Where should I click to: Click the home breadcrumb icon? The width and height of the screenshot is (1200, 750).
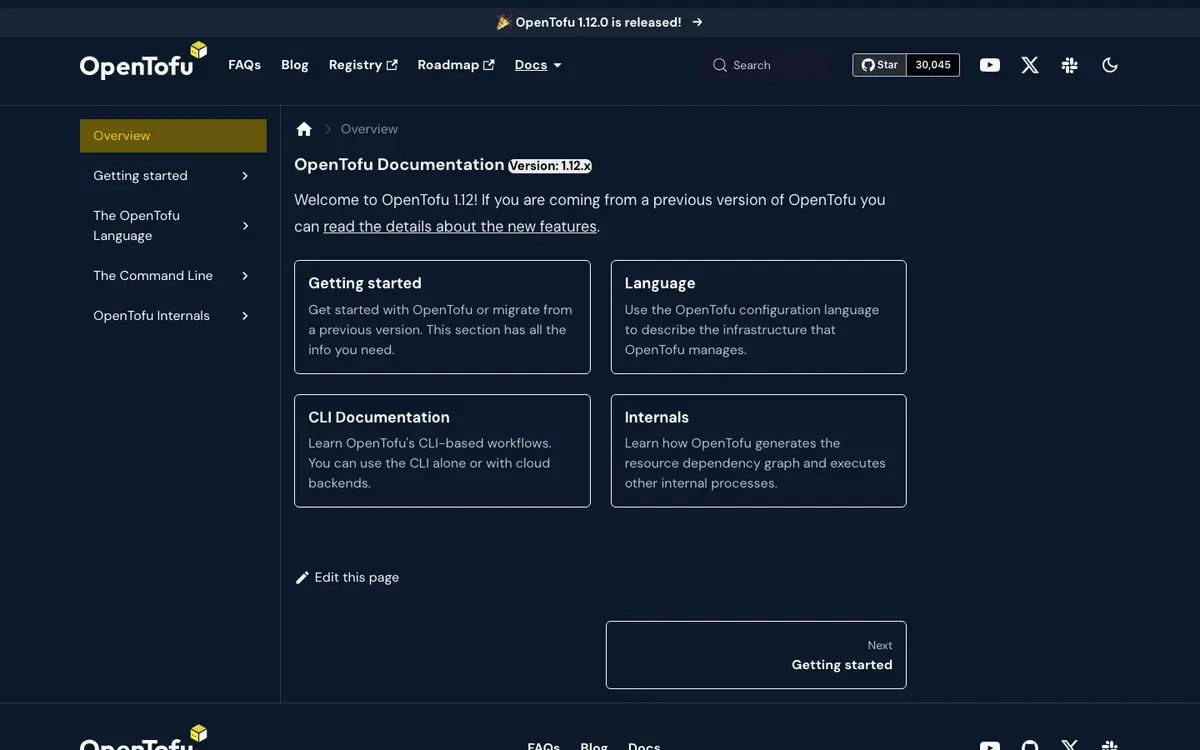(x=304, y=129)
